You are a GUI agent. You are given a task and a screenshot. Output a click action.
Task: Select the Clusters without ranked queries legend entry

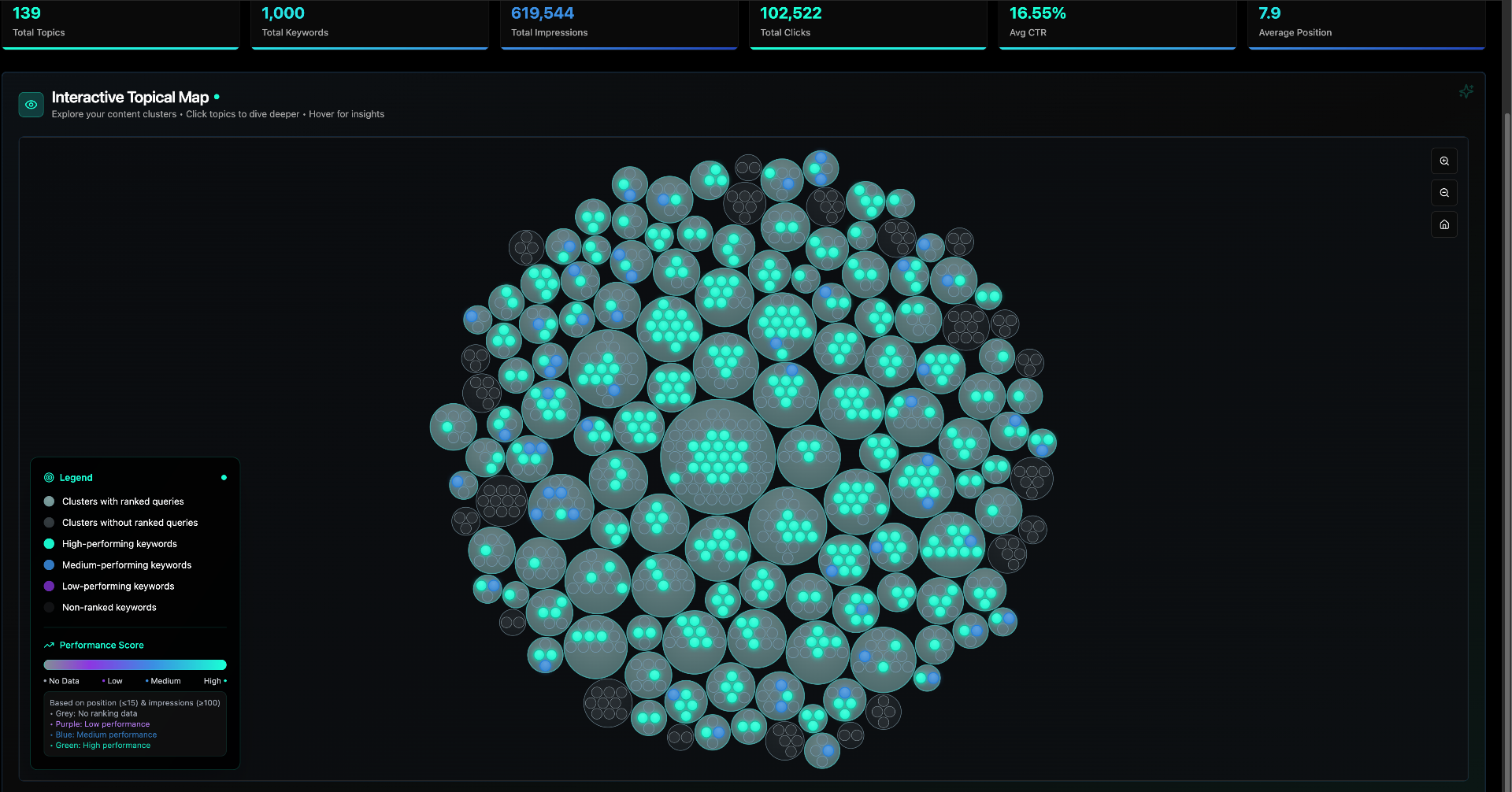pos(130,523)
